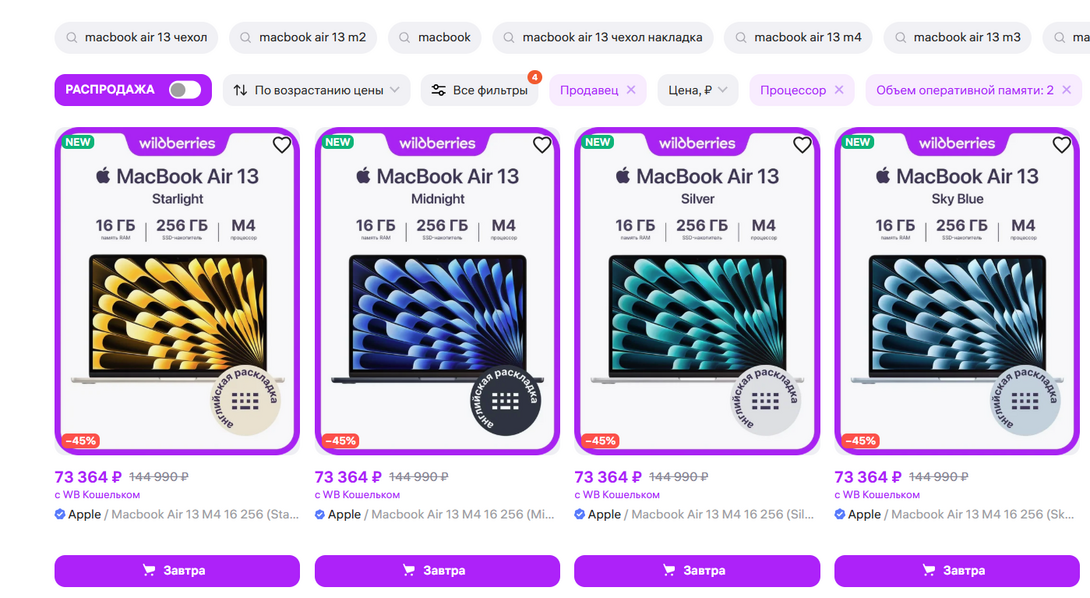Add Starlight MacBook Air to favorites
The width and height of the screenshot is (1090, 598).
[282, 145]
